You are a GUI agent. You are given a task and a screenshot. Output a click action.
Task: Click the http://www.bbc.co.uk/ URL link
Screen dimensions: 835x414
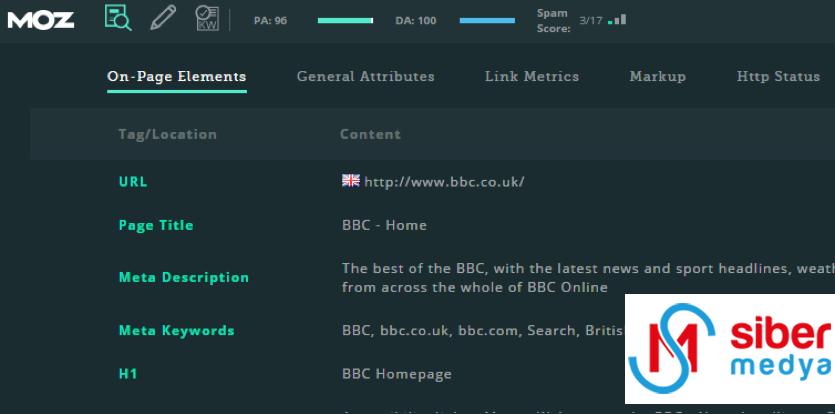444,182
